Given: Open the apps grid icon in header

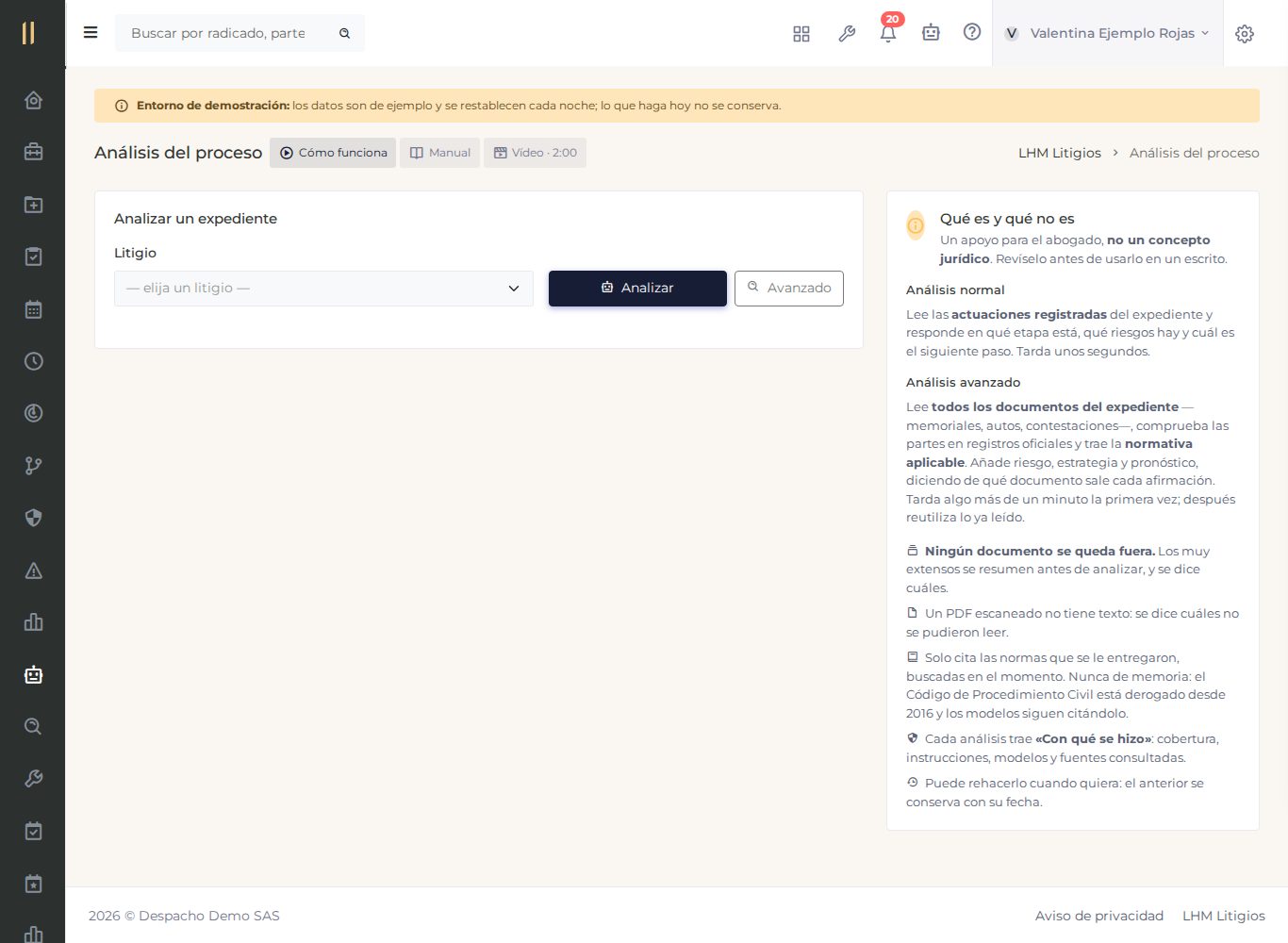Looking at the screenshot, I should click(x=801, y=34).
